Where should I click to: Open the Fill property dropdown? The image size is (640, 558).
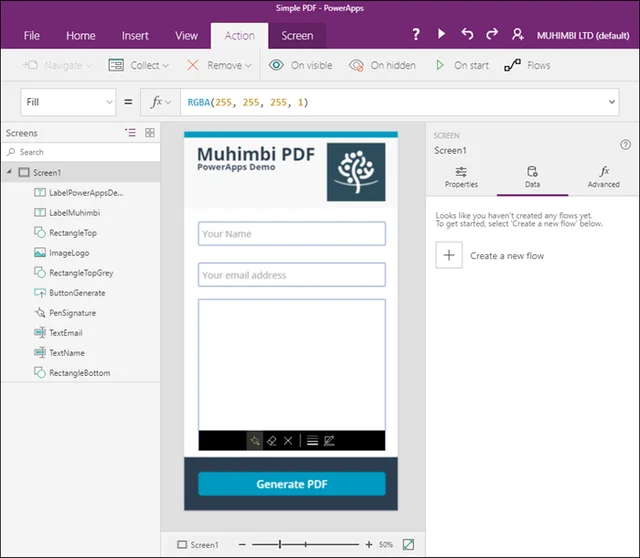(68, 102)
